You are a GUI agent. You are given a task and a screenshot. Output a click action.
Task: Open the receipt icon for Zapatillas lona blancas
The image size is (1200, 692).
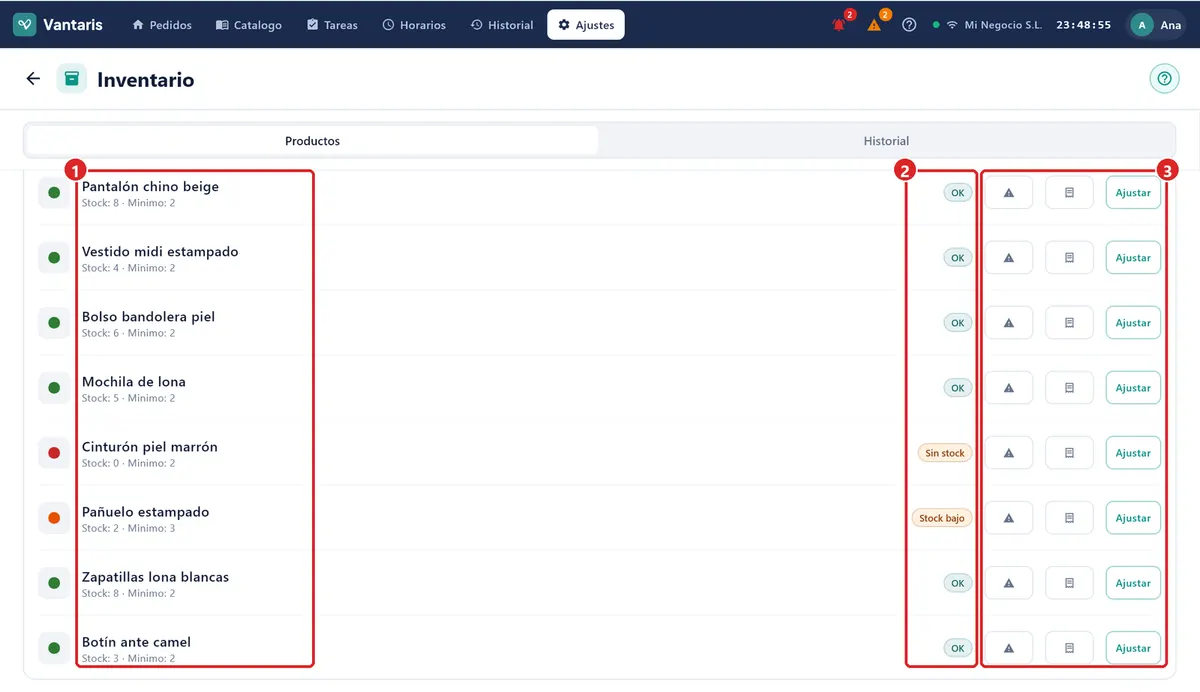point(1069,583)
